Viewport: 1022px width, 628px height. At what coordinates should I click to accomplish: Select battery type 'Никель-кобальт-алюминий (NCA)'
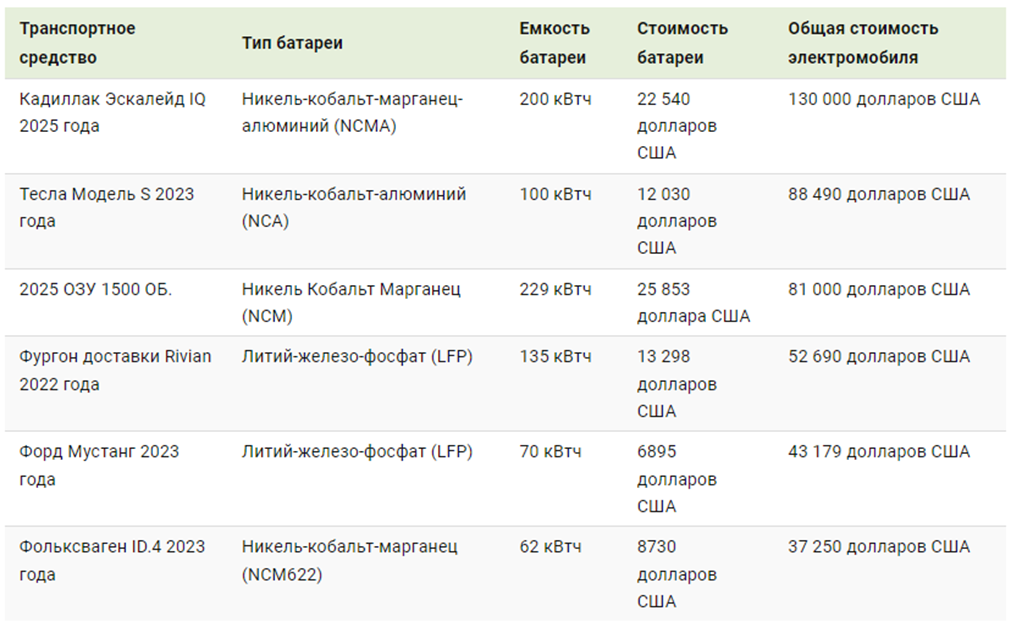point(353,207)
